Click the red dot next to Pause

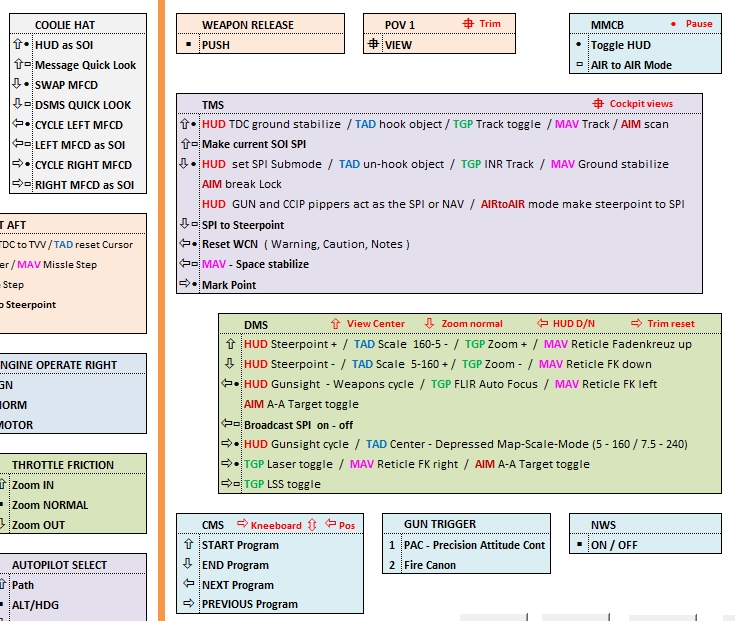point(673,24)
